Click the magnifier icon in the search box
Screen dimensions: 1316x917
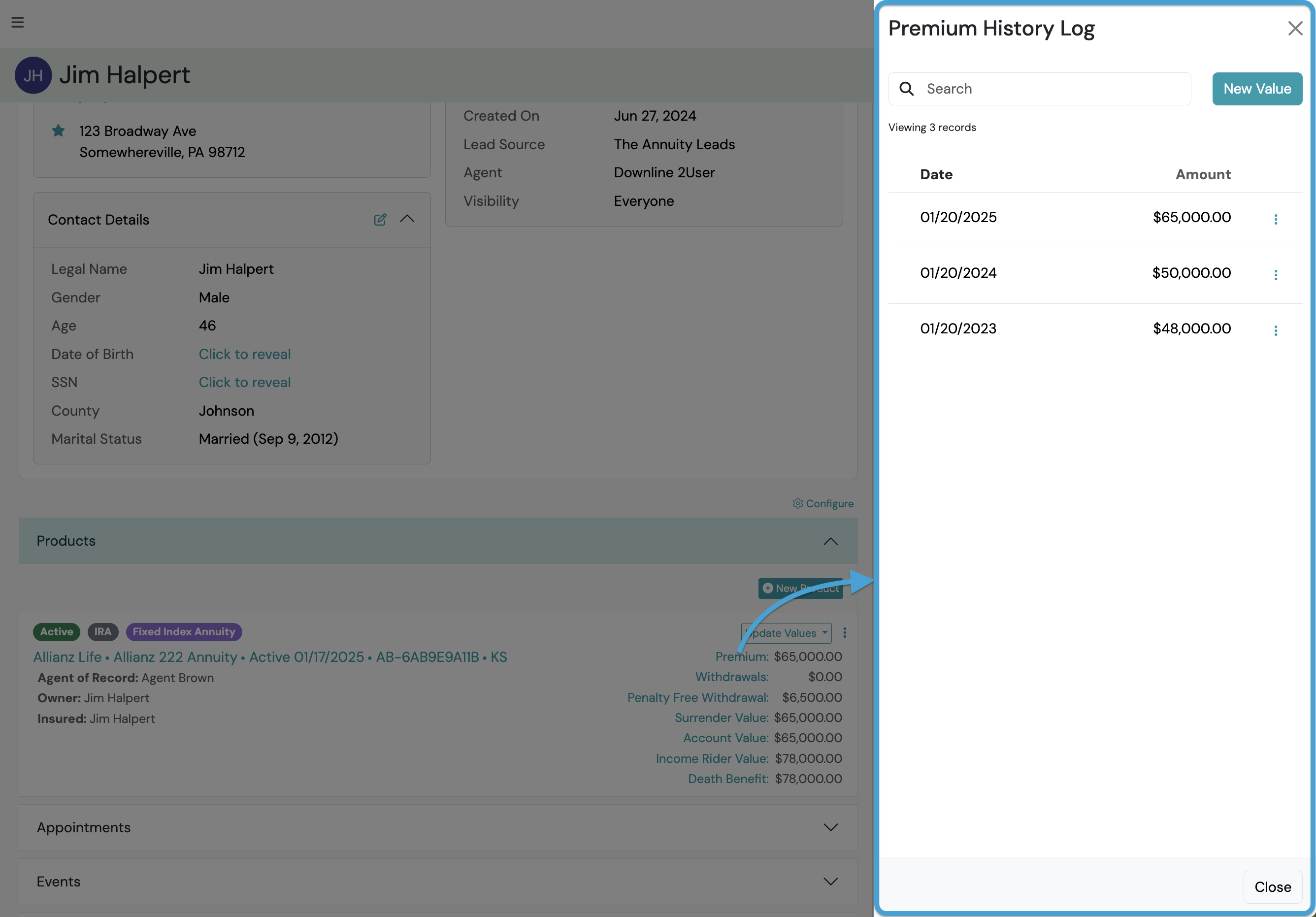coord(906,89)
